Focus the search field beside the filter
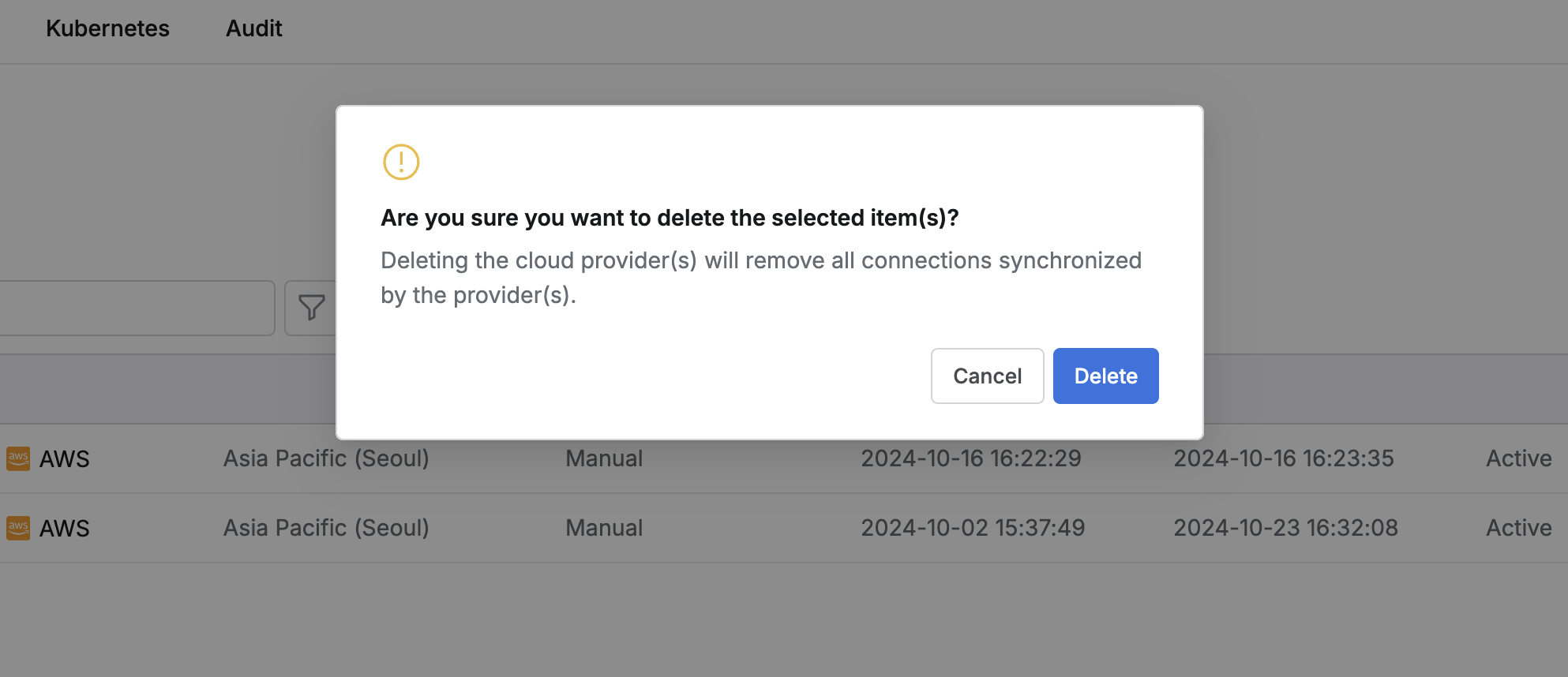 tap(134, 308)
